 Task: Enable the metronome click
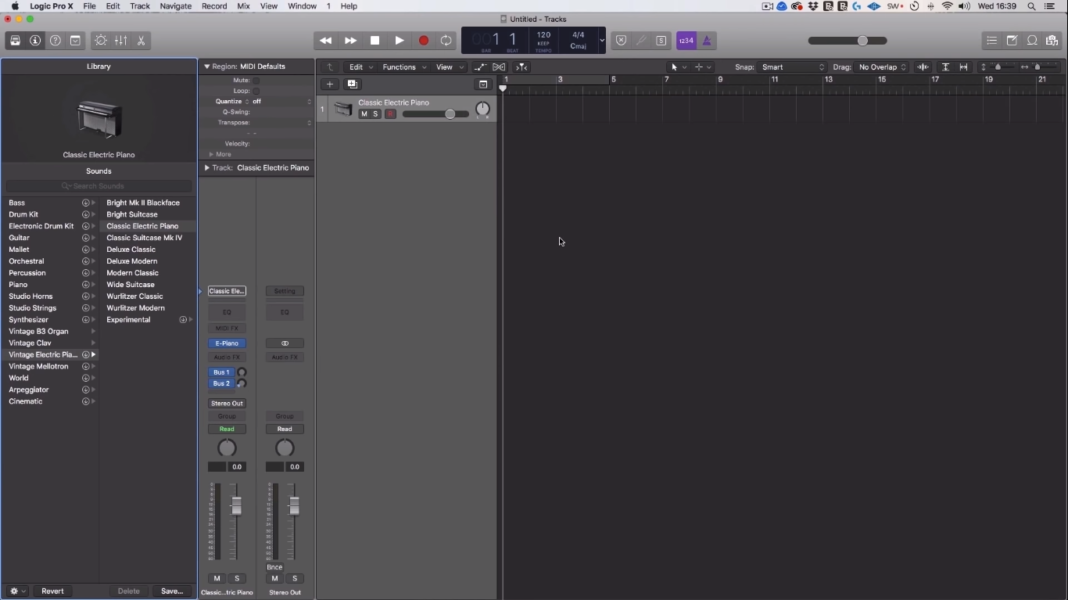pos(706,40)
